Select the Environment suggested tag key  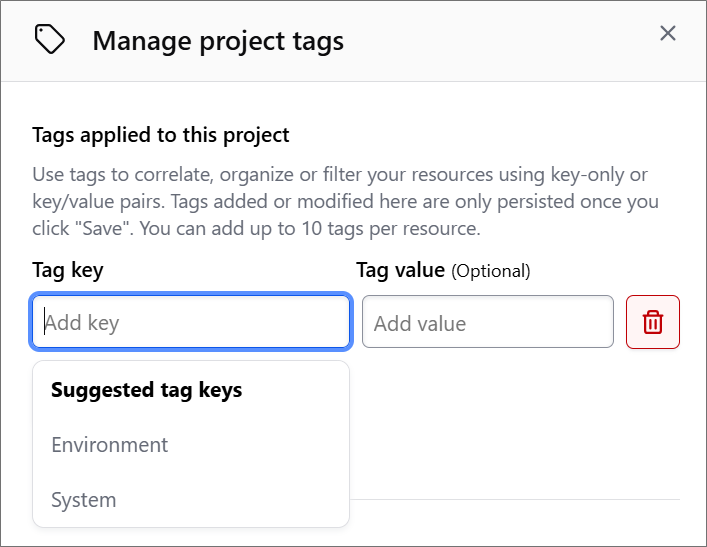[110, 445]
